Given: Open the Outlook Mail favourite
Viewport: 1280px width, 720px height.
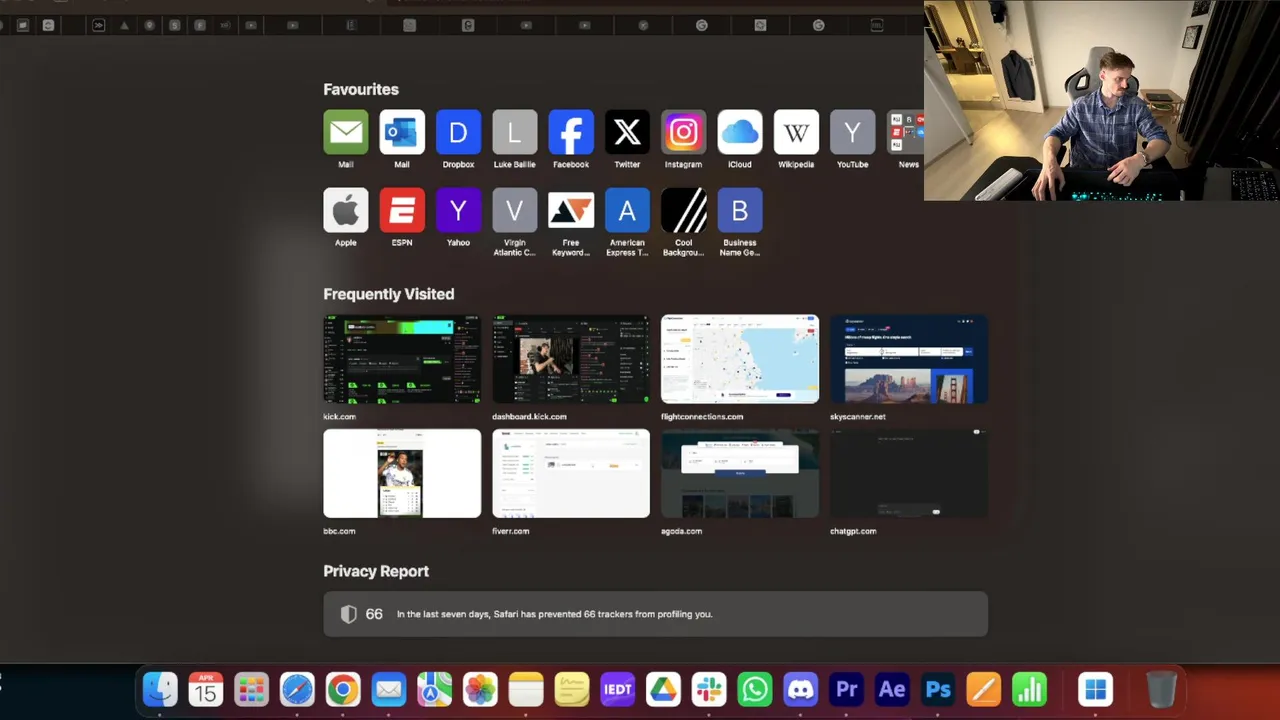Looking at the screenshot, I should [x=402, y=132].
